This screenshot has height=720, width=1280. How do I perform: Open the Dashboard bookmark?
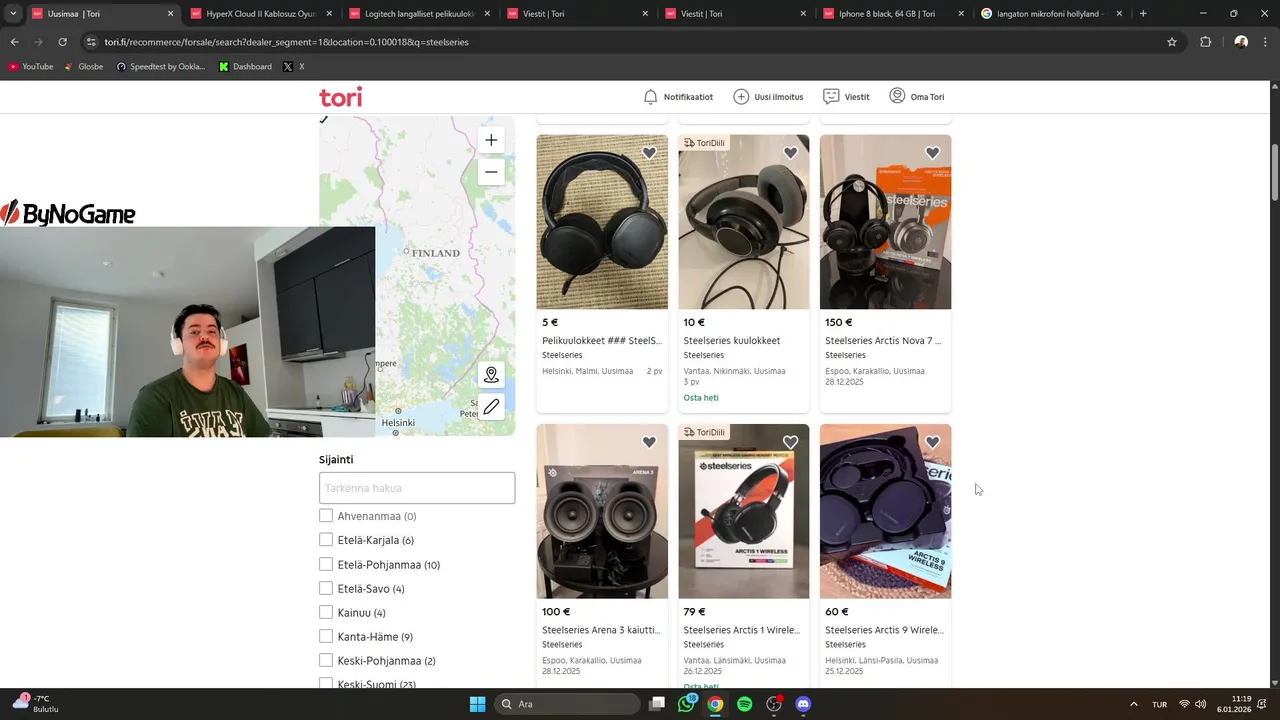(x=245, y=66)
